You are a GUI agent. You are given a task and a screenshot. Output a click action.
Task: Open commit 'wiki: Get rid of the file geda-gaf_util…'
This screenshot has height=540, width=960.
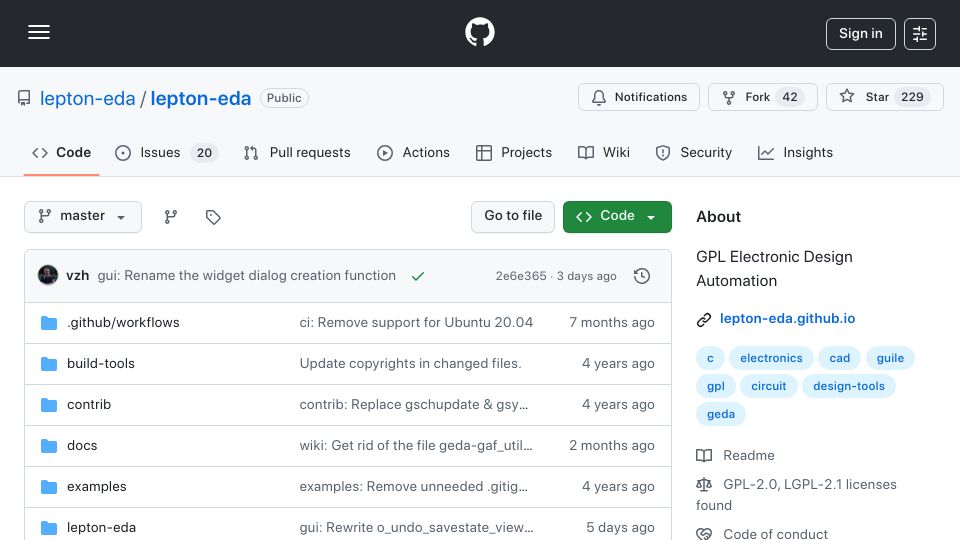[x=416, y=446]
